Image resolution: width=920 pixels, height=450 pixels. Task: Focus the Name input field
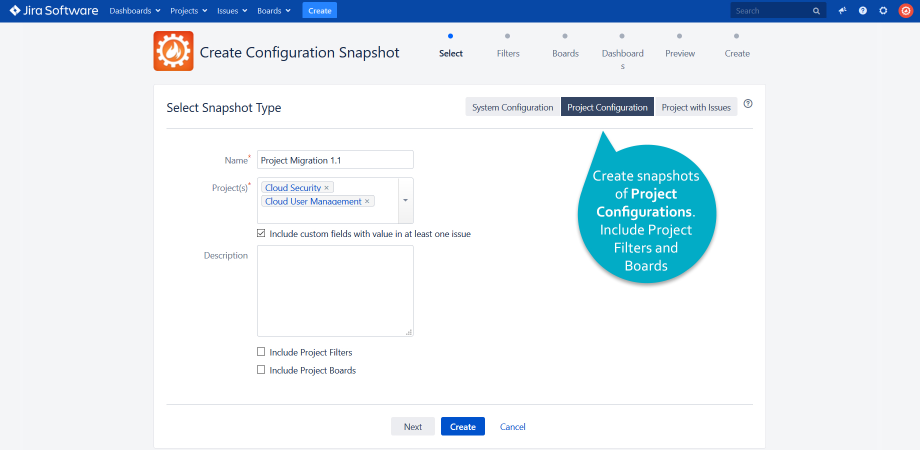click(335, 160)
